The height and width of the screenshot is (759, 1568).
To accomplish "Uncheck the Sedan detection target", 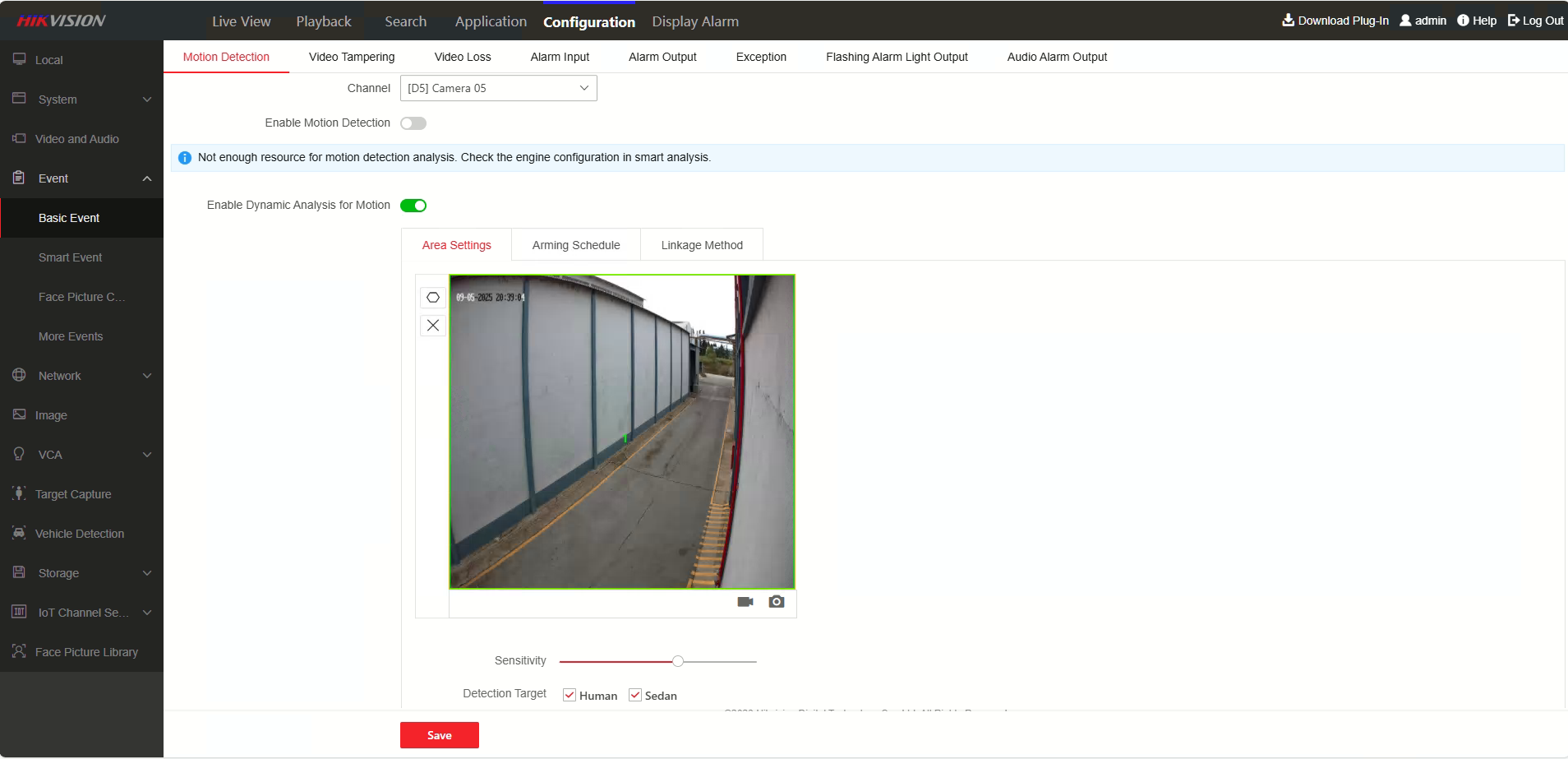I will pyautogui.click(x=635, y=695).
